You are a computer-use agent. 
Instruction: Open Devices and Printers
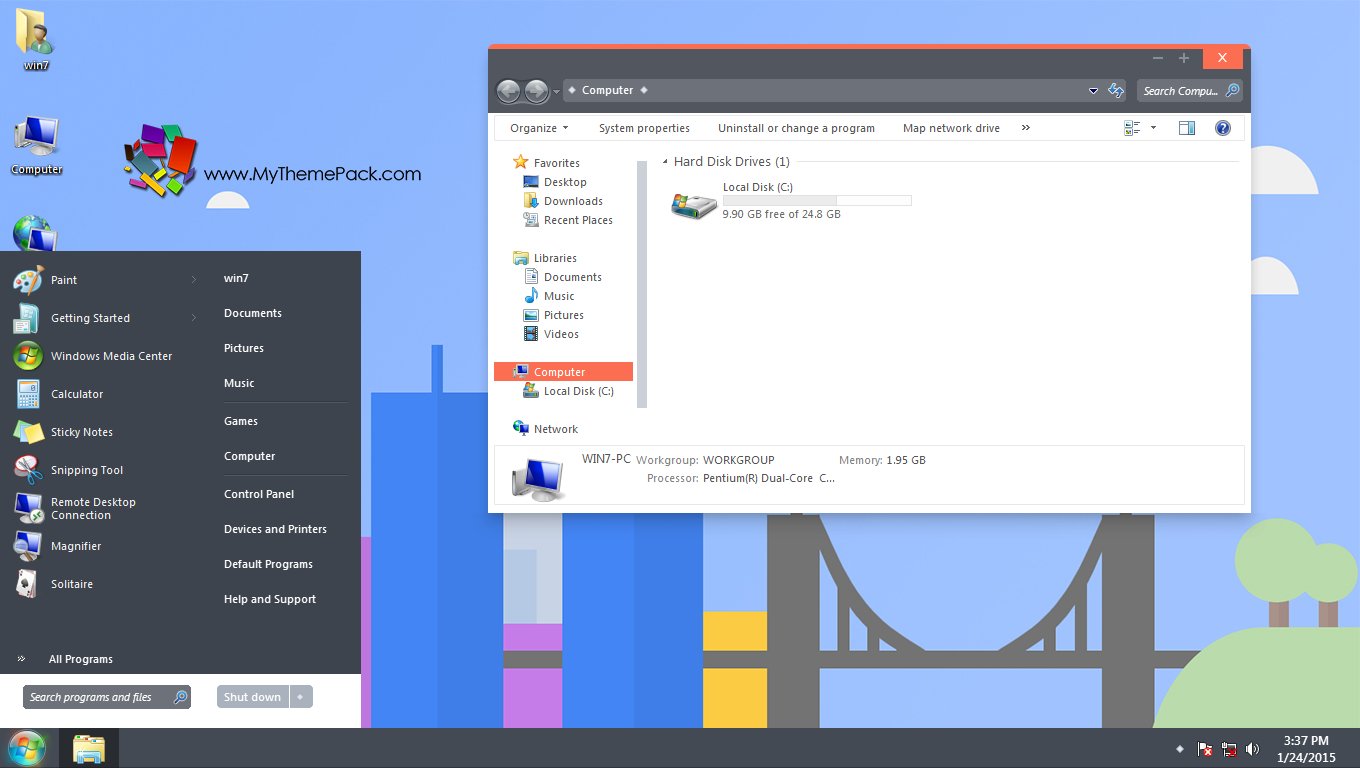[x=275, y=529]
